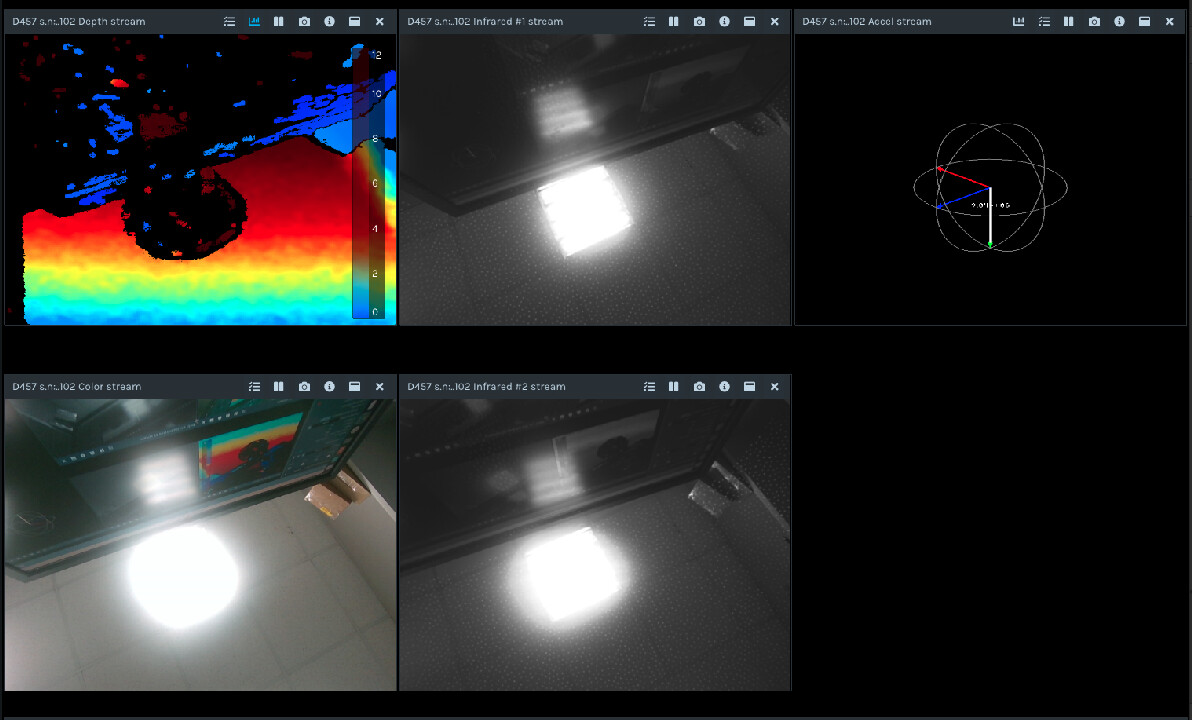
Task: Click the Accel 3D orientation sphere
Action: [x=991, y=187]
